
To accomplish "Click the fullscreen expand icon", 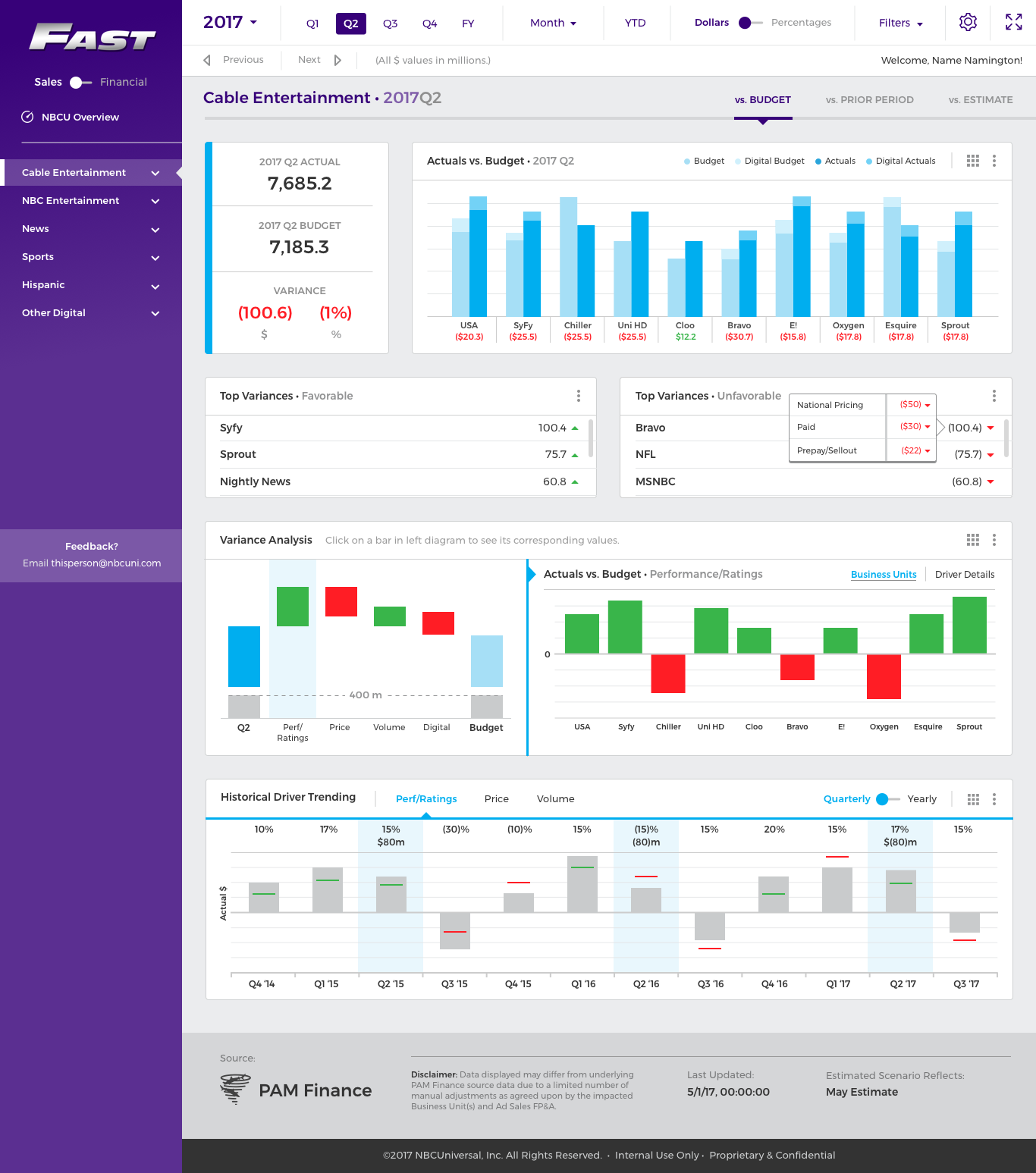I will (x=1014, y=22).
